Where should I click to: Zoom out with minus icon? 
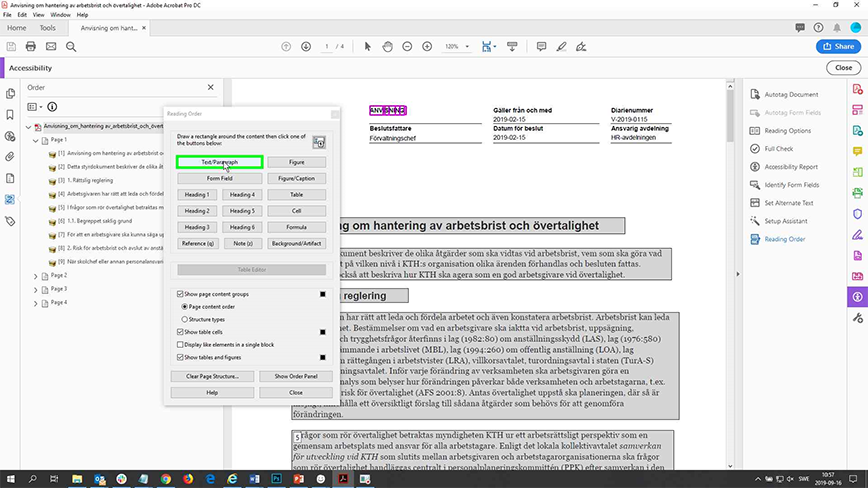pyautogui.click(x=407, y=46)
